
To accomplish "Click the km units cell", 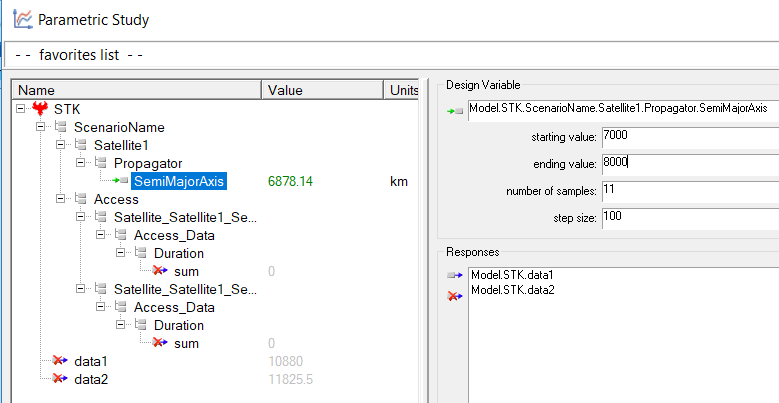I will 399,181.
